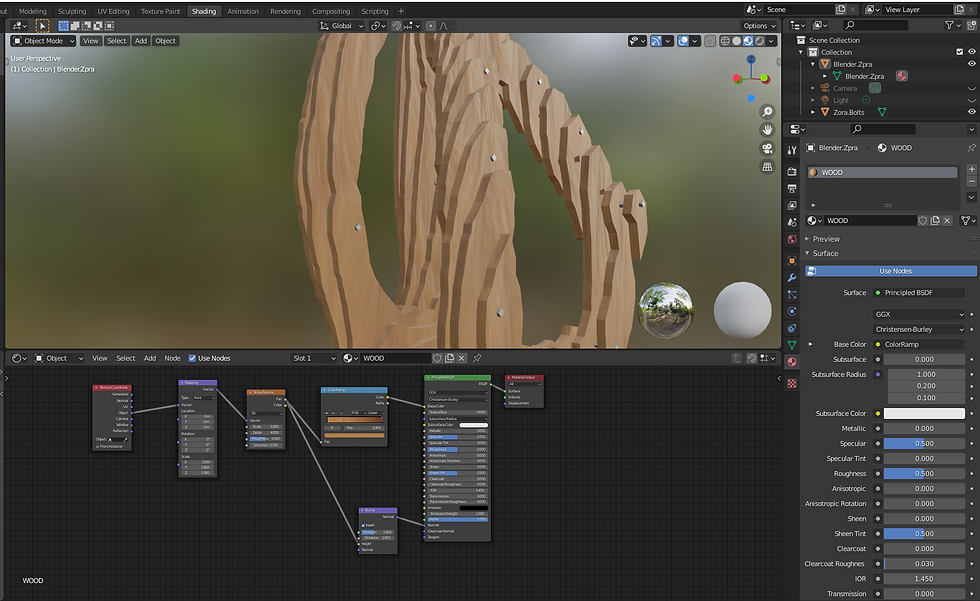Open the Node menu in node editor
Image resolution: width=980 pixels, height=601 pixels.
pyautogui.click(x=172, y=358)
